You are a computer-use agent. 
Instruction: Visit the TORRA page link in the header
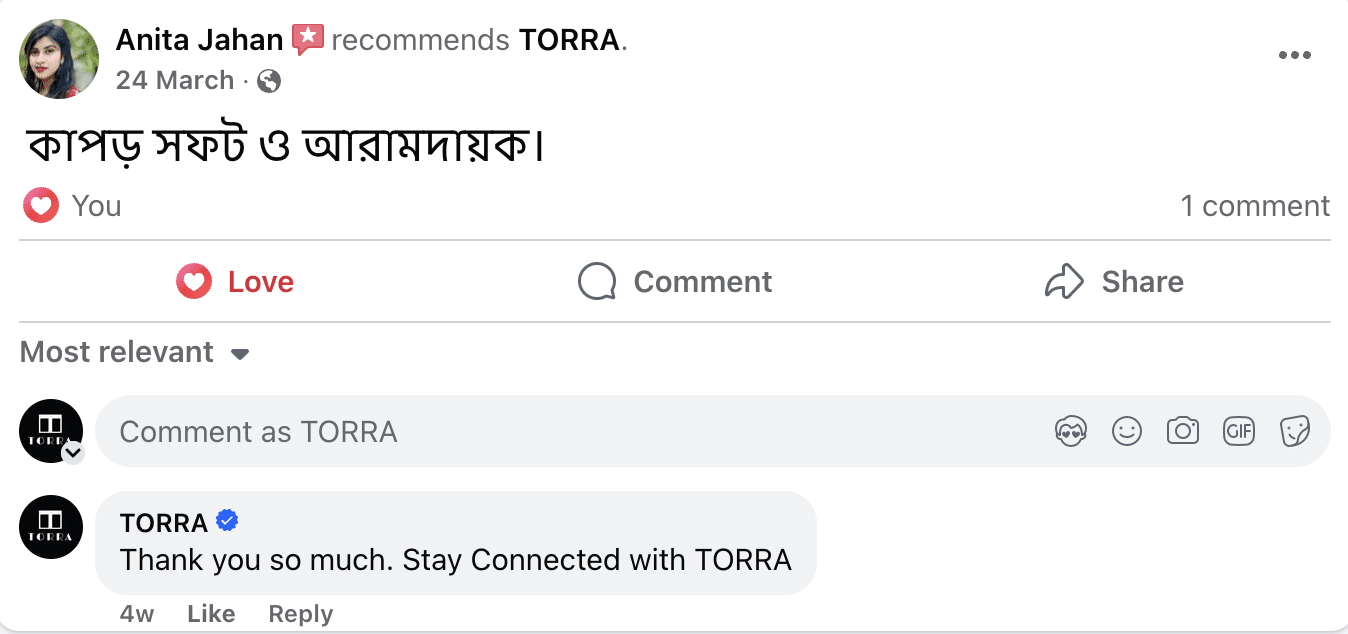567,40
